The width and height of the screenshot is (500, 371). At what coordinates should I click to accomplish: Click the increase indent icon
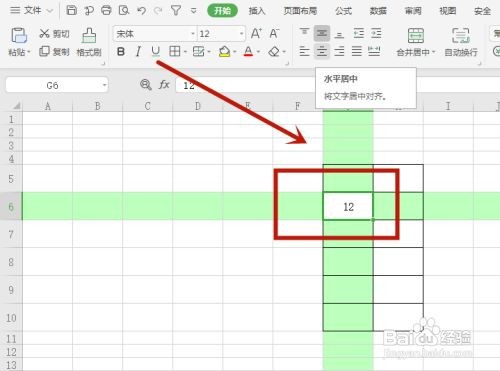point(376,33)
